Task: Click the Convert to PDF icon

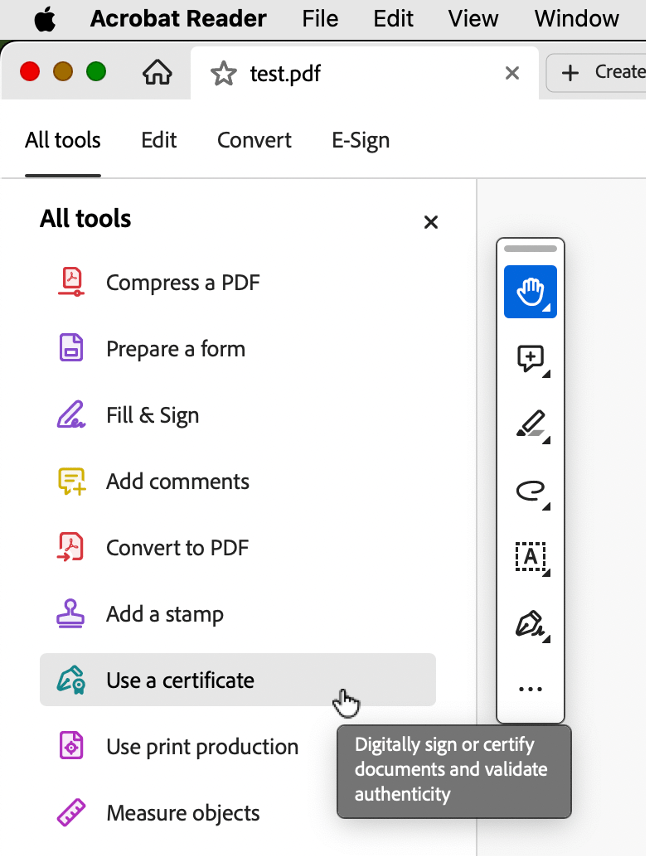Action: coord(71,548)
